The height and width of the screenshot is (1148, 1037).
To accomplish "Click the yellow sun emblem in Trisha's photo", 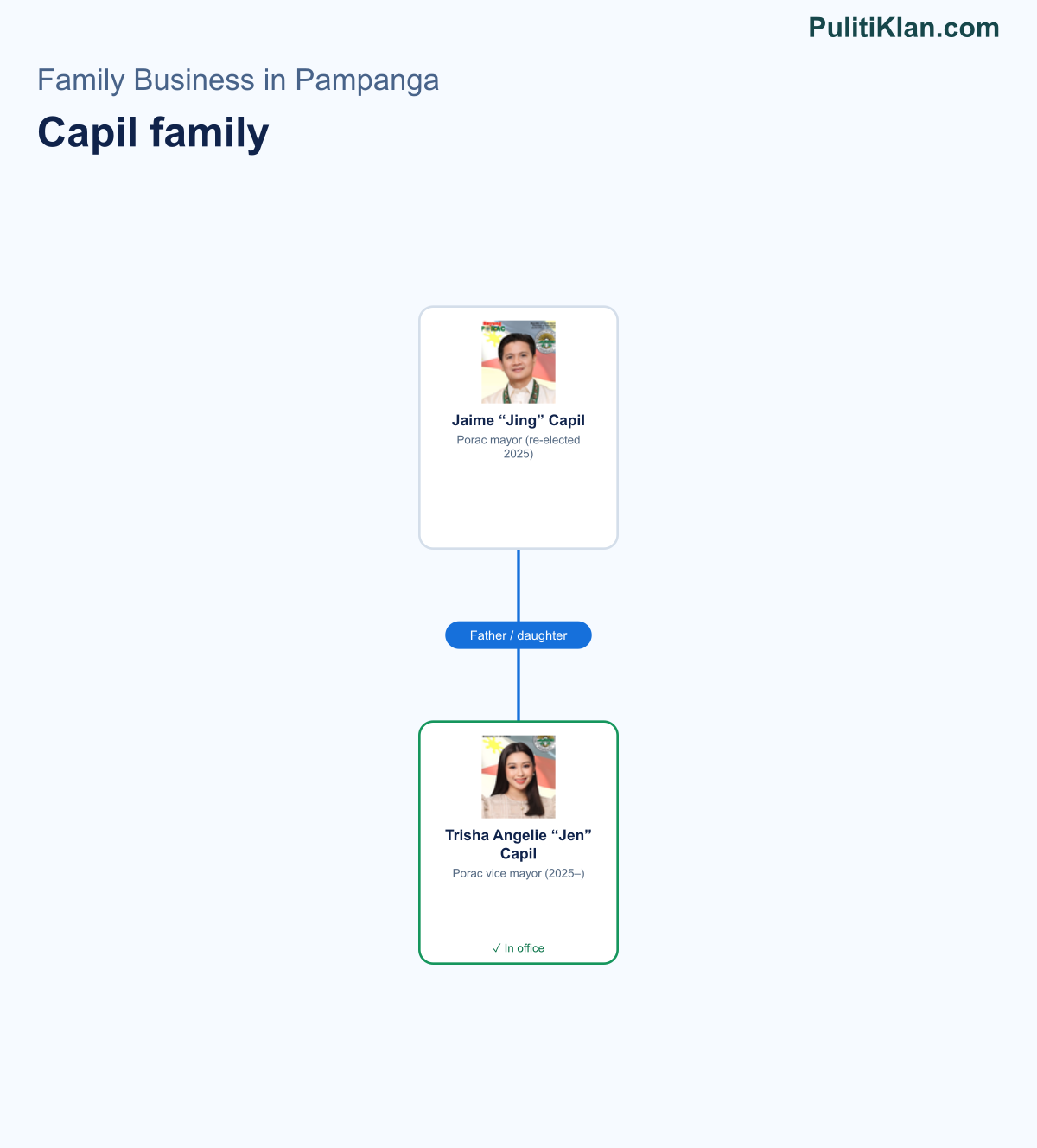I will (493, 744).
